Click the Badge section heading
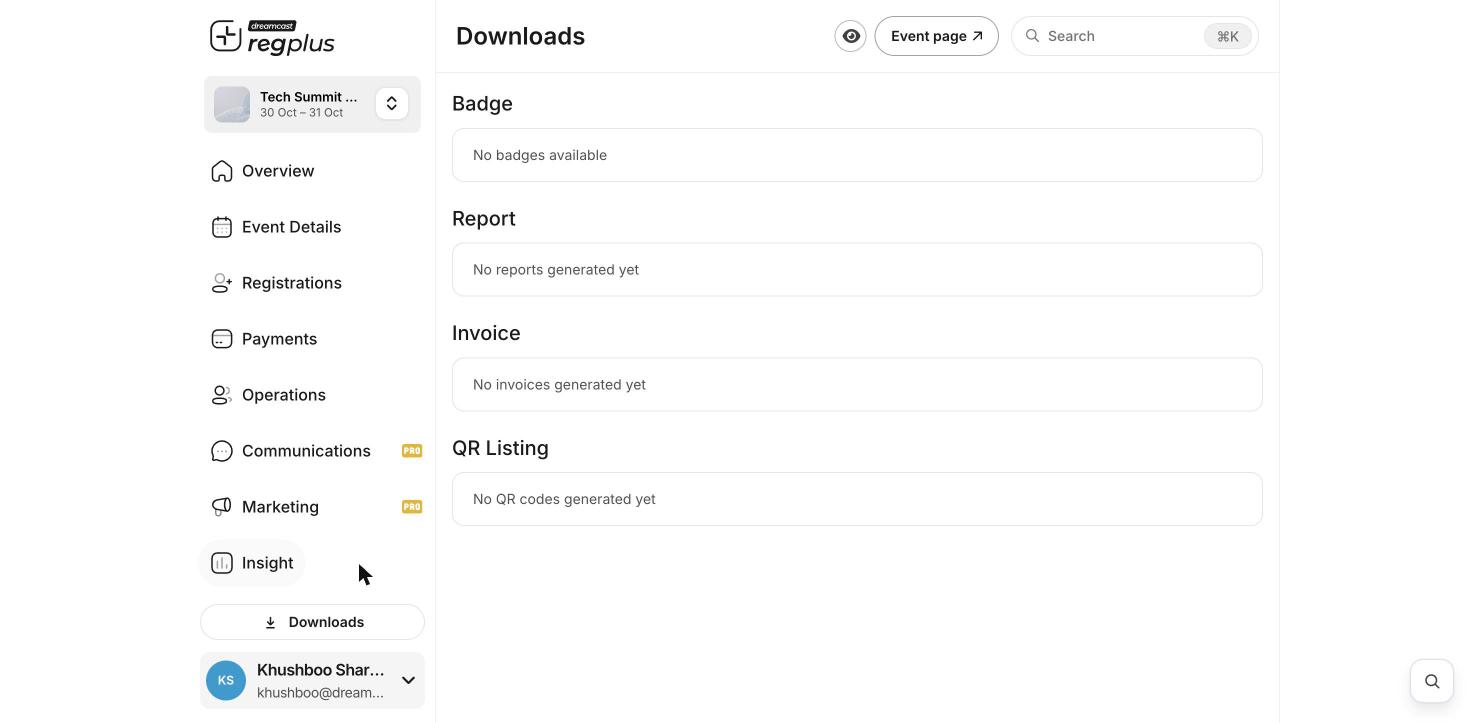1470x723 pixels. (x=482, y=104)
